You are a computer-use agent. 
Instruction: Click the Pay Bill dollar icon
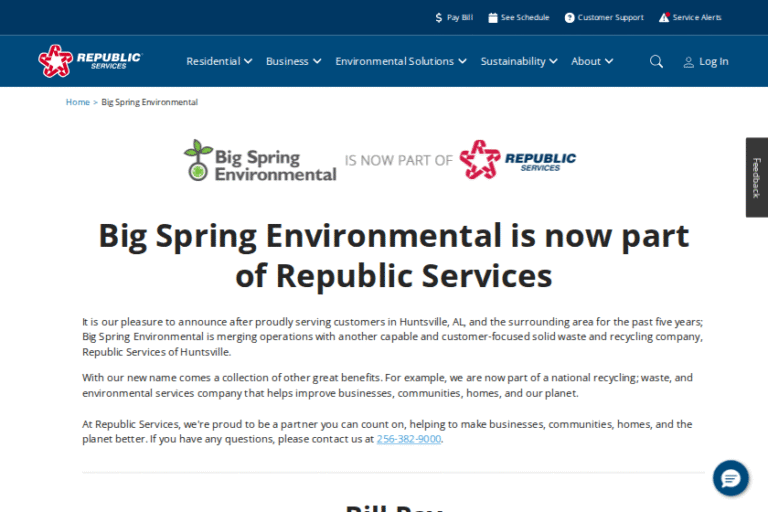click(439, 17)
